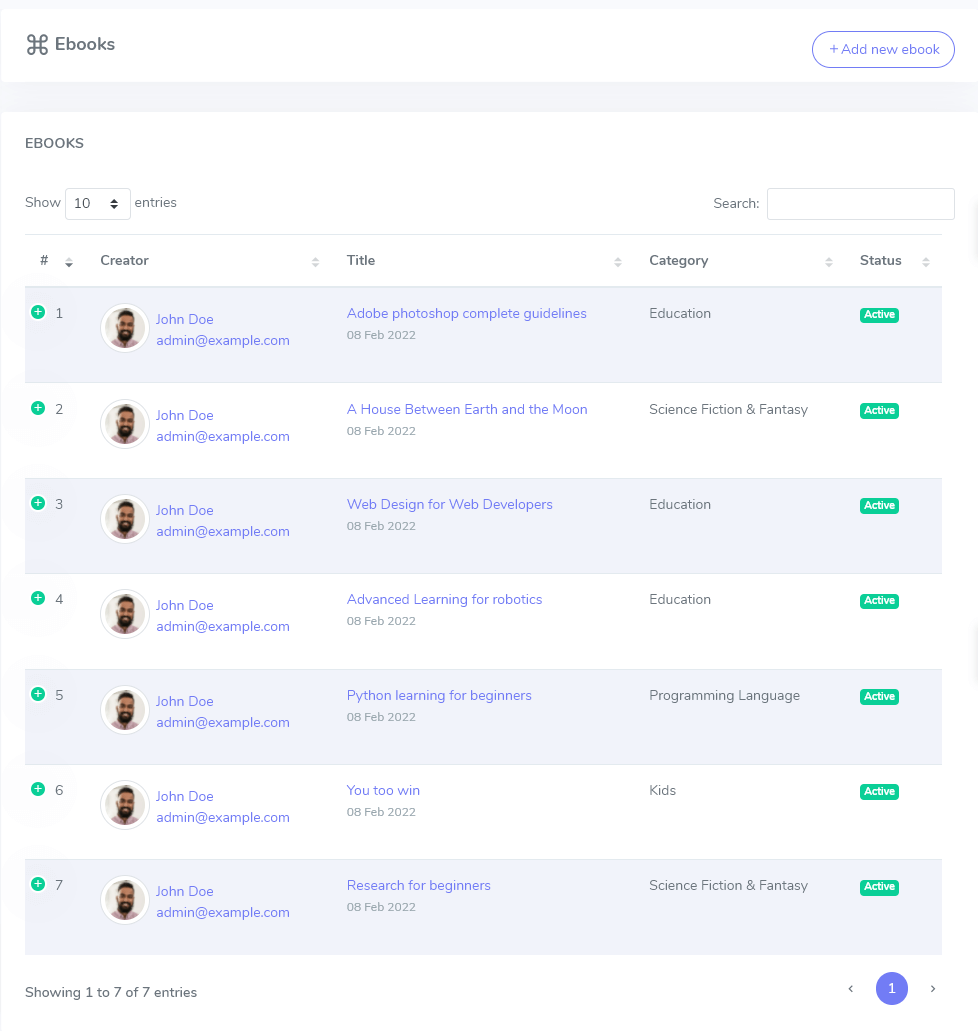Go to the previous page arrow
The width and height of the screenshot is (978, 1031).
coord(851,989)
